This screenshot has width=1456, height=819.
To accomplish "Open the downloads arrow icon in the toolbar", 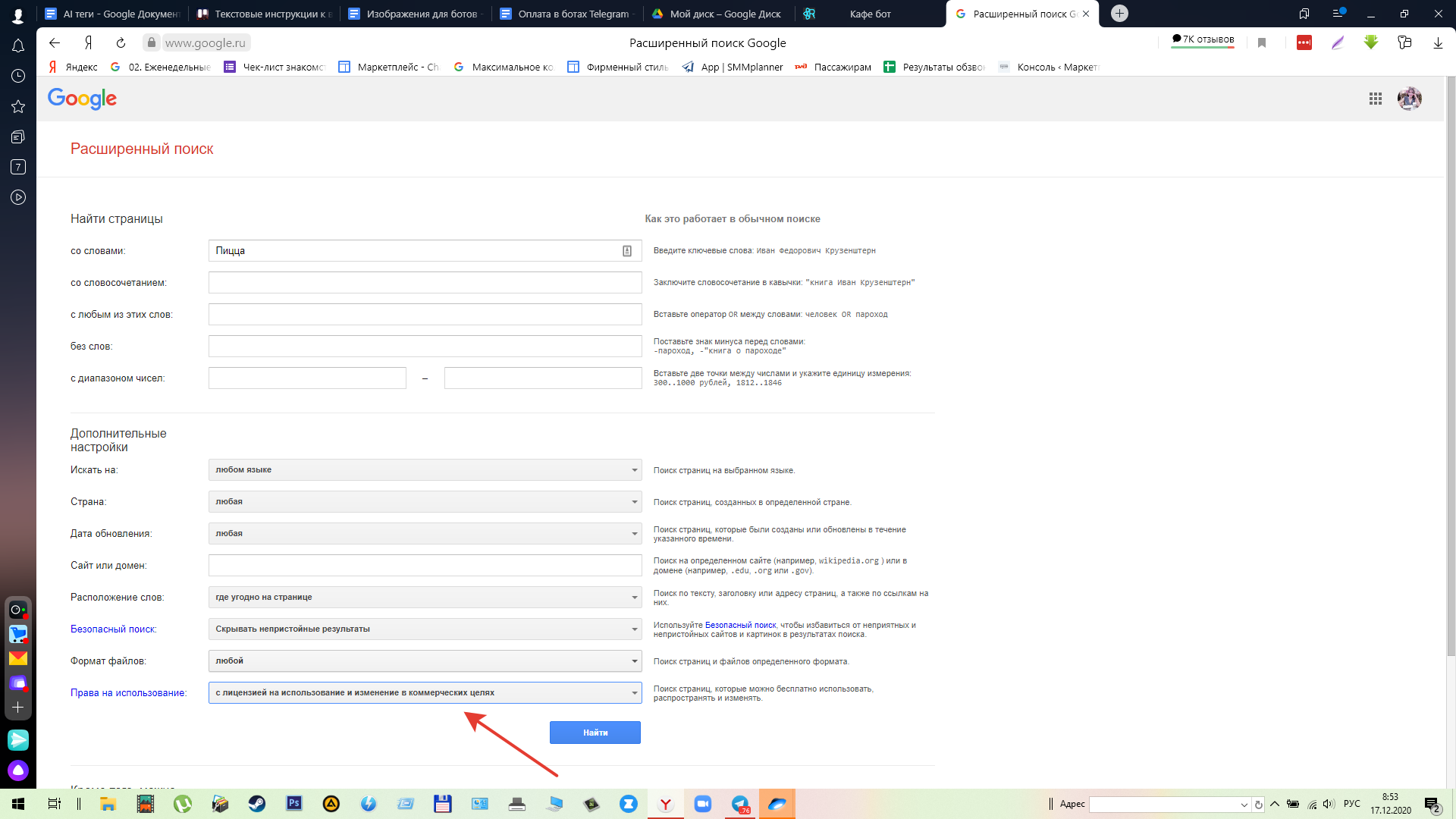I will [x=1438, y=43].
